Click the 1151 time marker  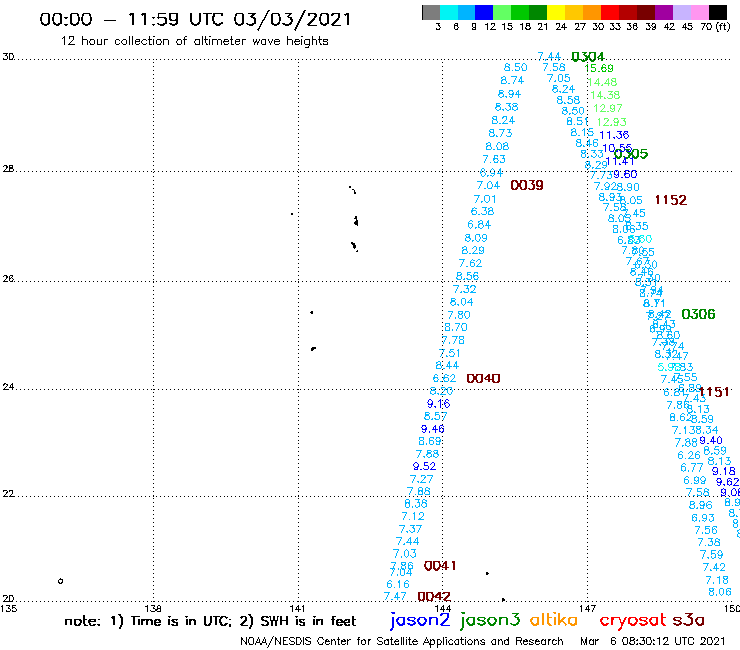click(x=714, y=392)
